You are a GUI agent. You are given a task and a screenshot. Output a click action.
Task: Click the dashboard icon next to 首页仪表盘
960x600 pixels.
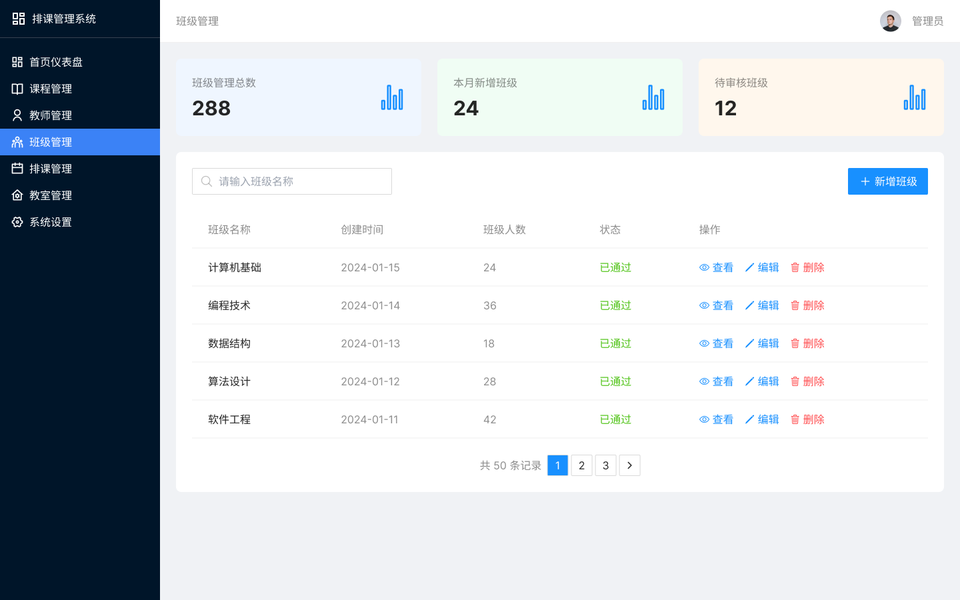click(17, 62)
